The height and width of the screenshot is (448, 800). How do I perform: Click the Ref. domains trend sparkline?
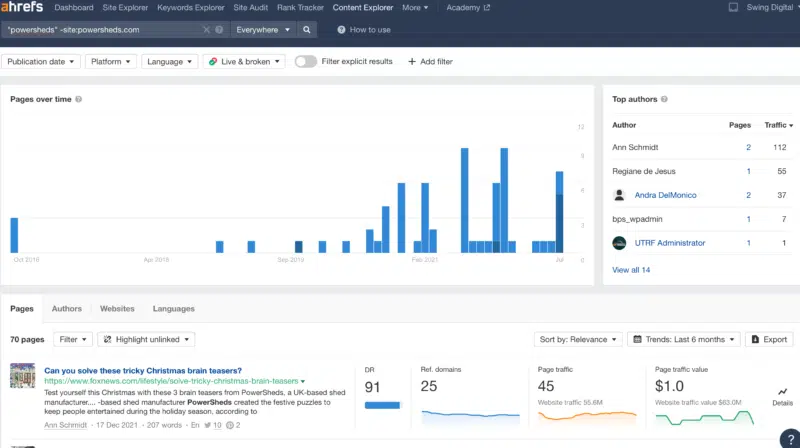(470, 416)
